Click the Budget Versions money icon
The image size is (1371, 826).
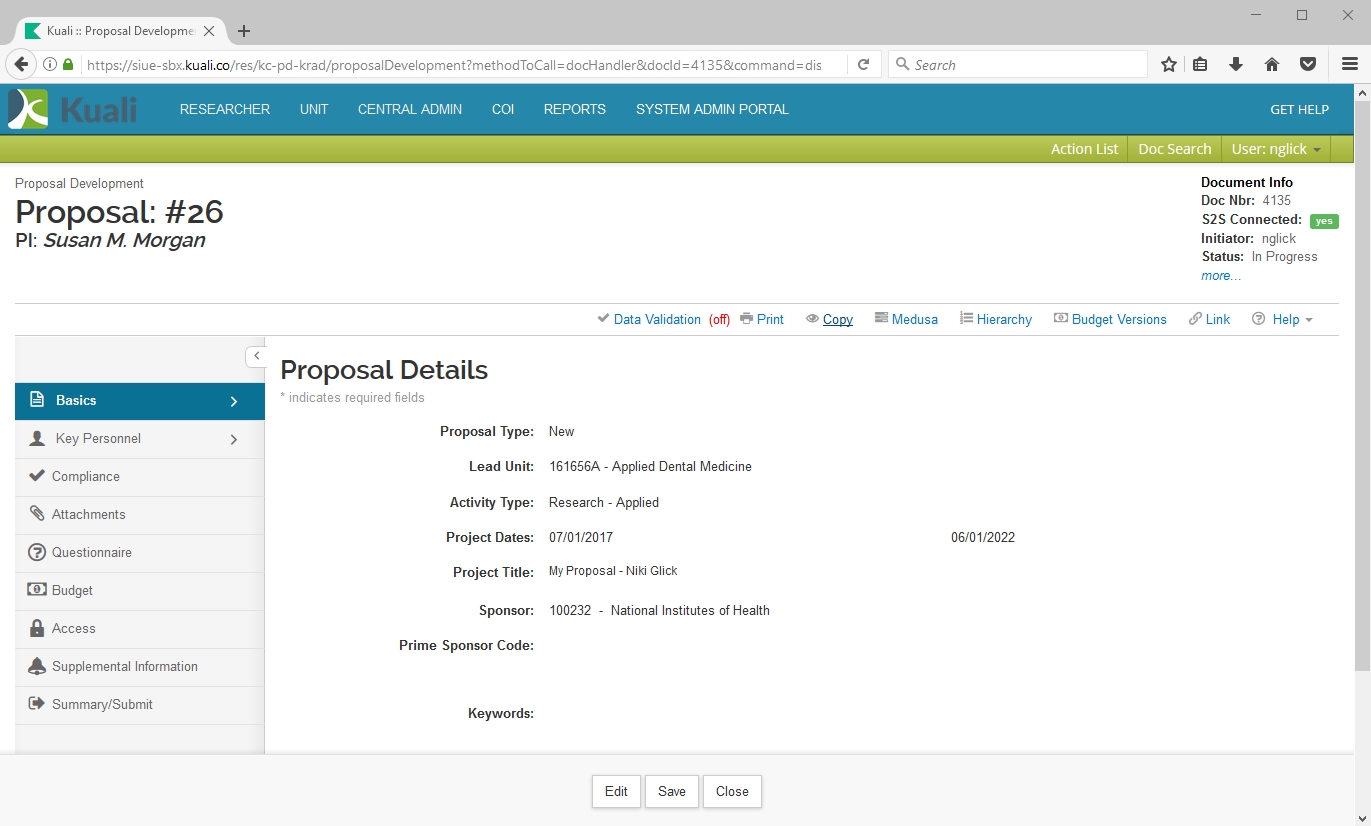click(1060, 318)
